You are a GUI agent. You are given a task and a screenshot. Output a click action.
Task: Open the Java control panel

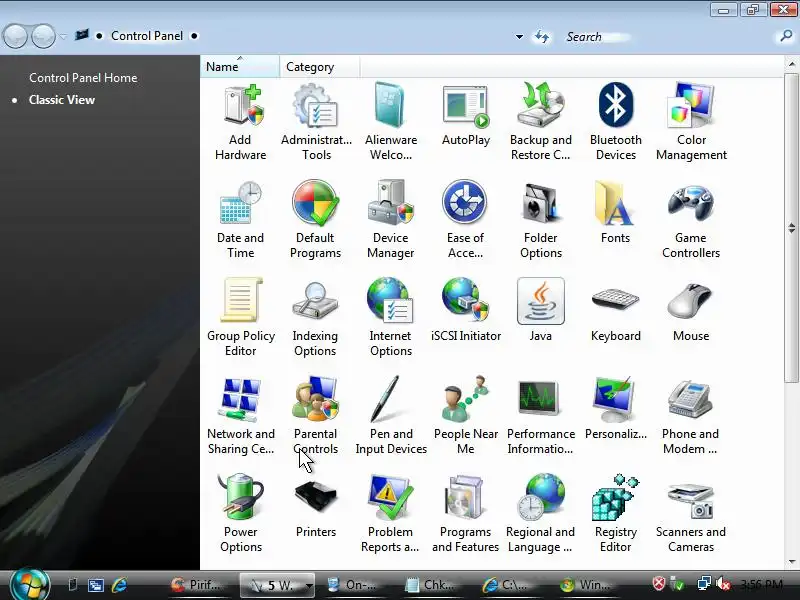point(541,310)
